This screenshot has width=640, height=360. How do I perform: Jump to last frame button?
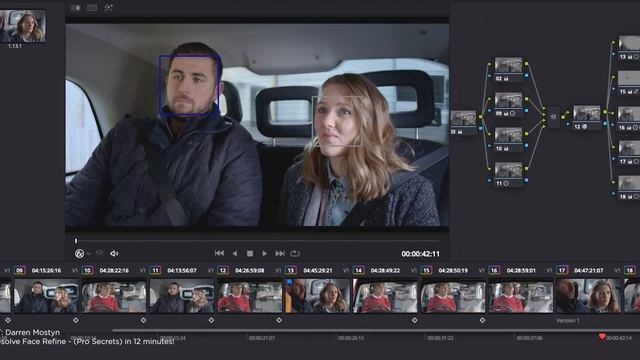280,253
